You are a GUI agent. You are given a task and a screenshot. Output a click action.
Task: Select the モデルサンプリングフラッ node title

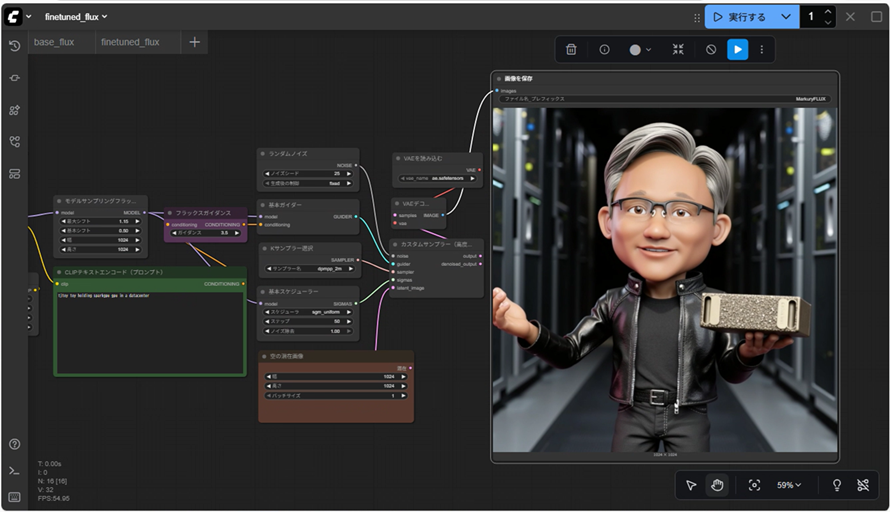click(100, 201)
